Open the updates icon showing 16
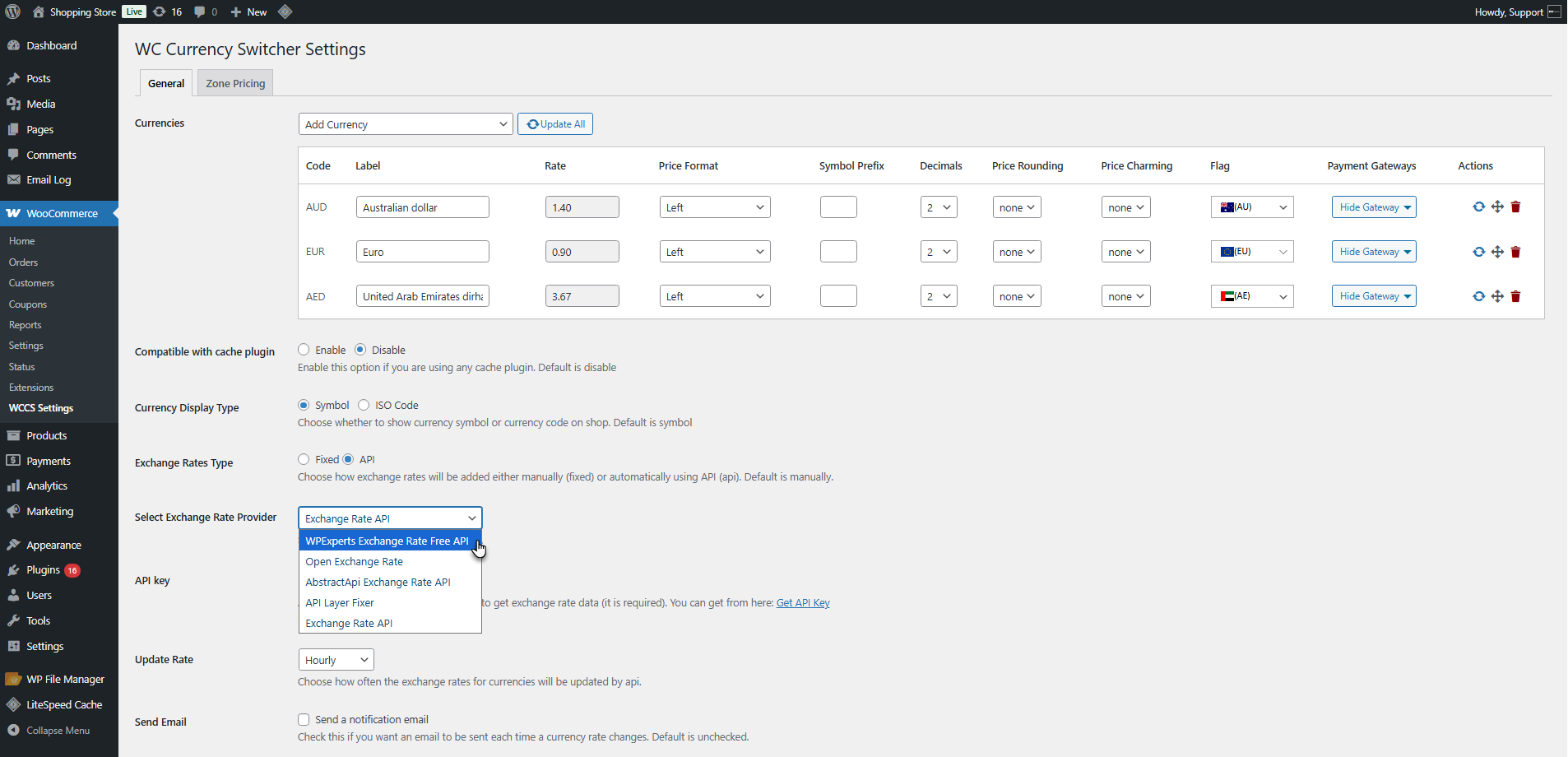The height and width of the screenshot is (757, 1568). [x=168, y=12]
